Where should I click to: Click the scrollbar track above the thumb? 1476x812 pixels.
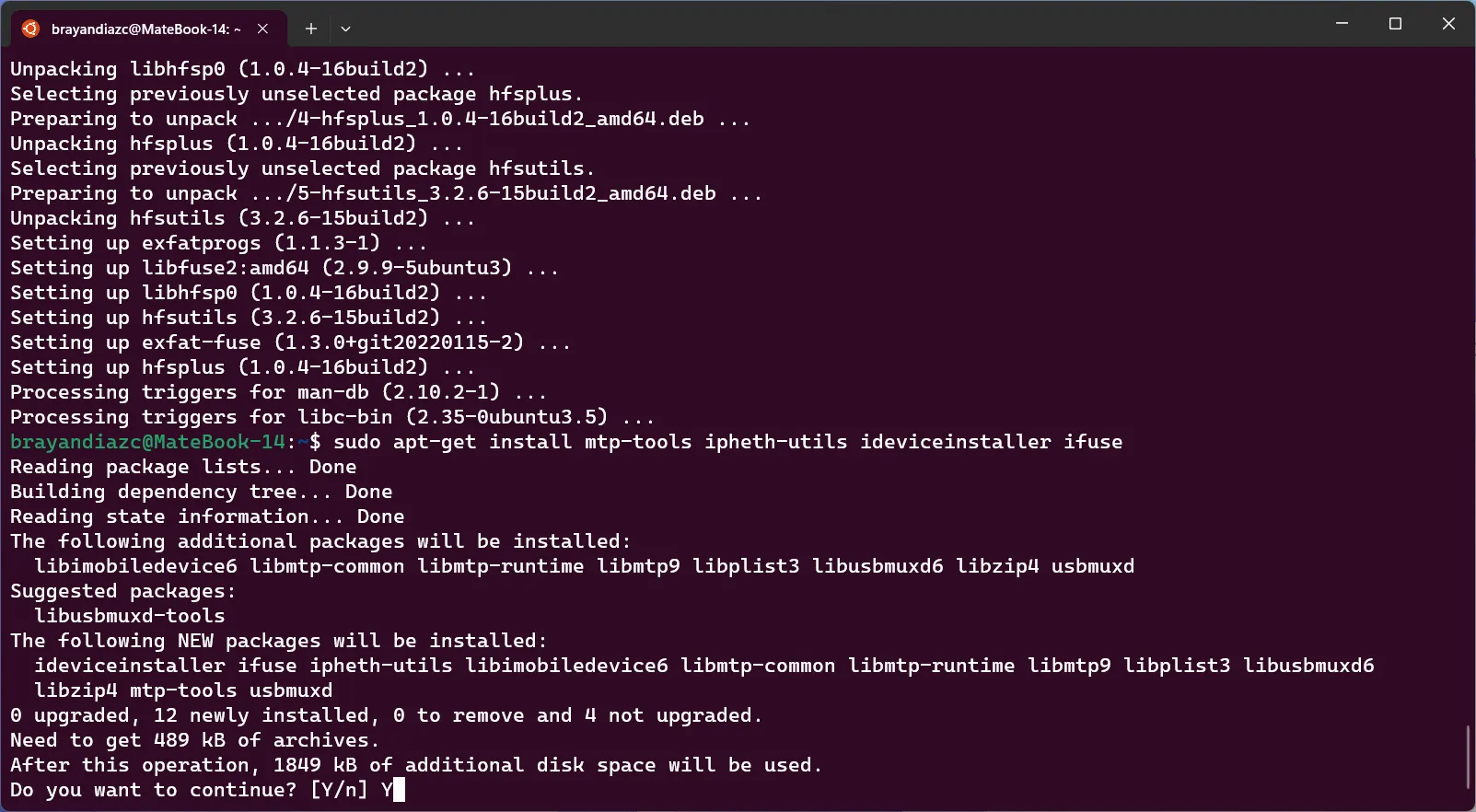coord(1469,387)
